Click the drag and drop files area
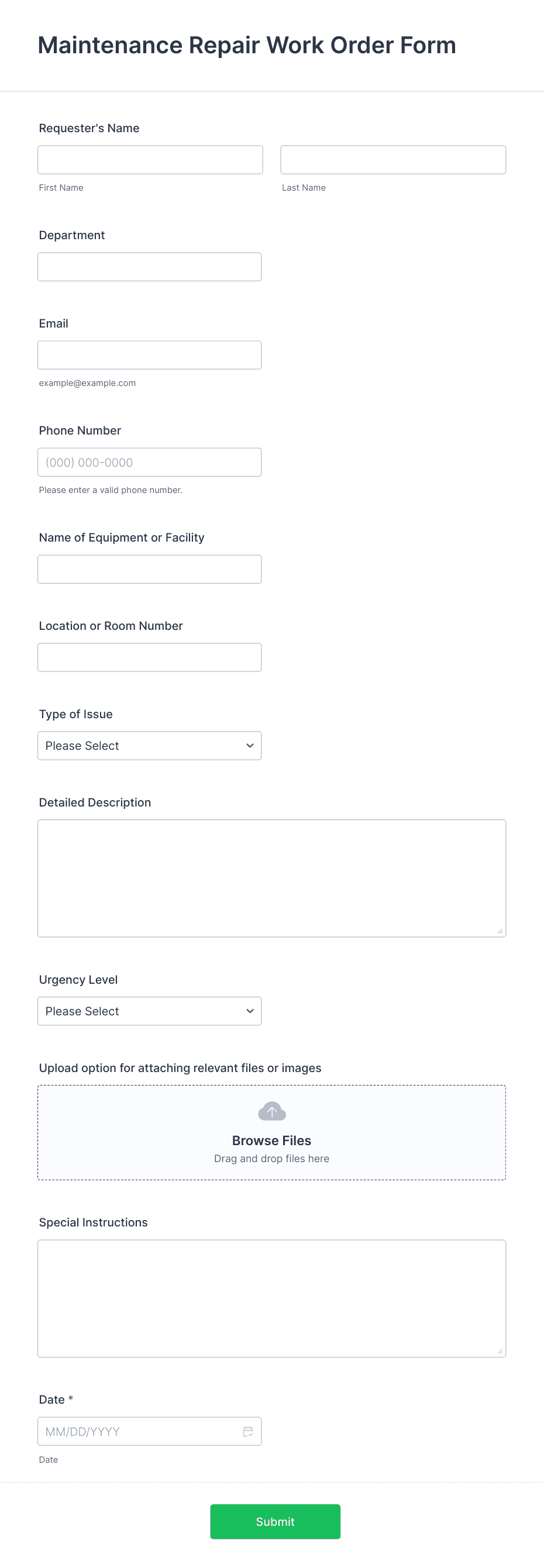The width and height of the screenshot is (544, 1568). pos(271,1159)
